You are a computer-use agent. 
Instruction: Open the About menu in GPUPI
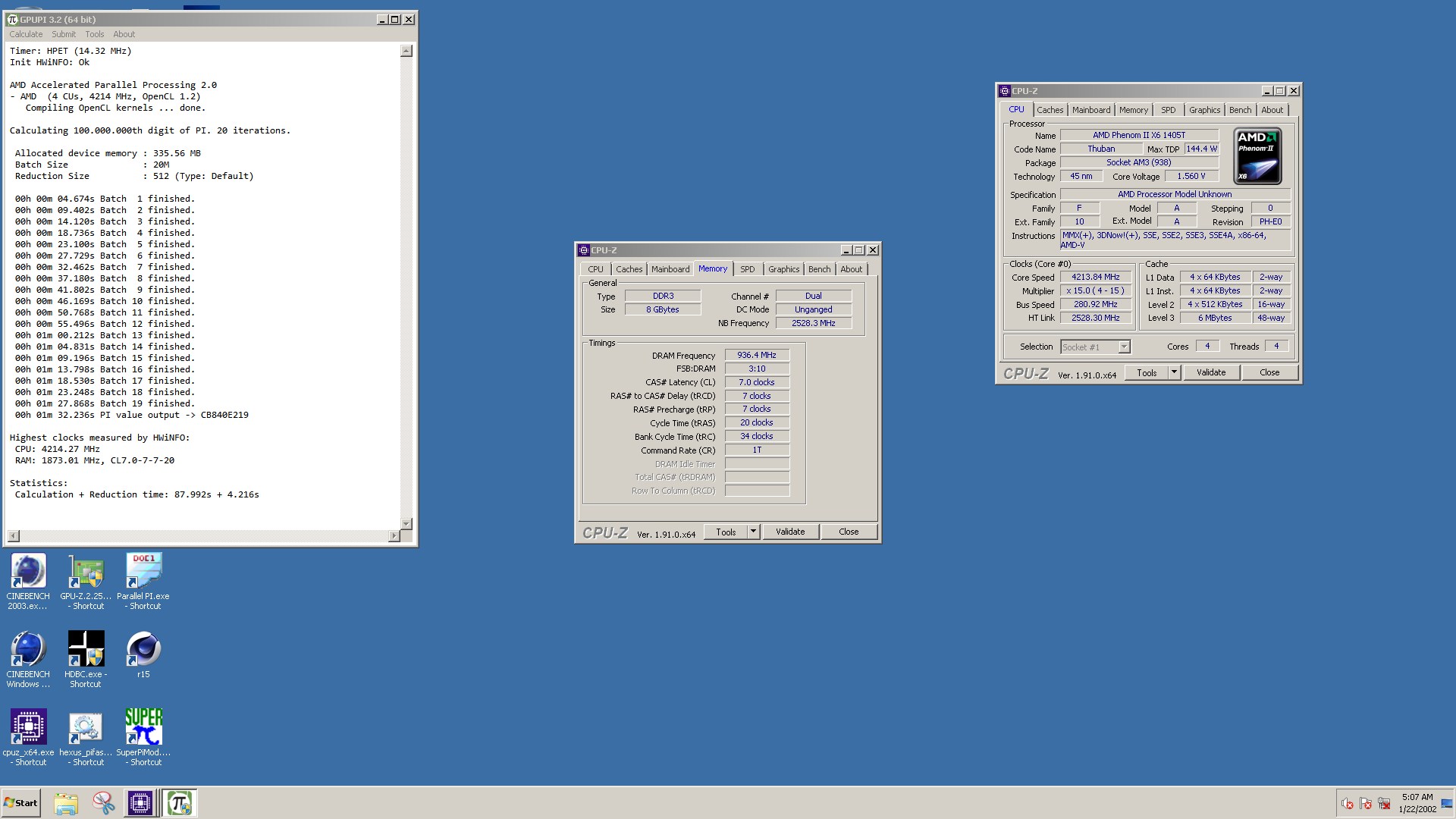point(124,34)
